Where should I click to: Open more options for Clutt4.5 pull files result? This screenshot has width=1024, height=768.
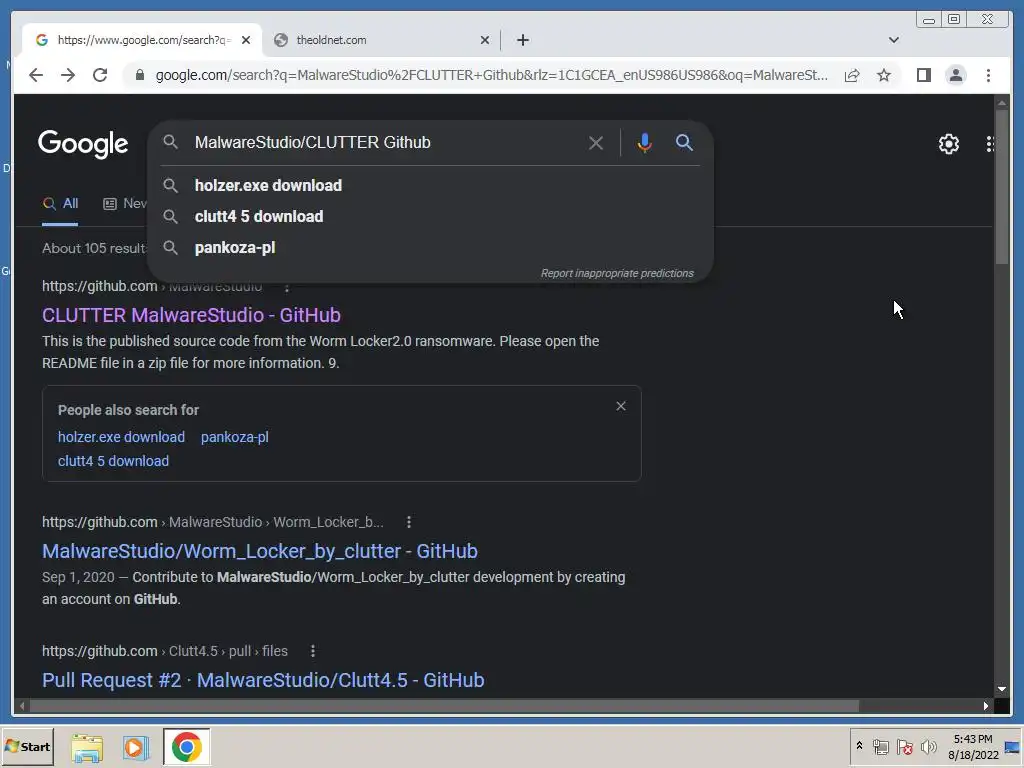click(313, 651)
